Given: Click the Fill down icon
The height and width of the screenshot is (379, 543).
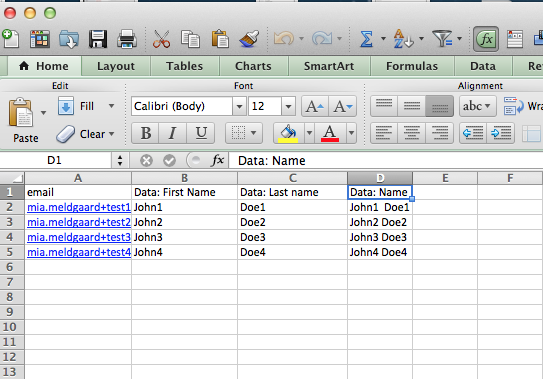Looking at the screenshot, I should coord(66,106).
